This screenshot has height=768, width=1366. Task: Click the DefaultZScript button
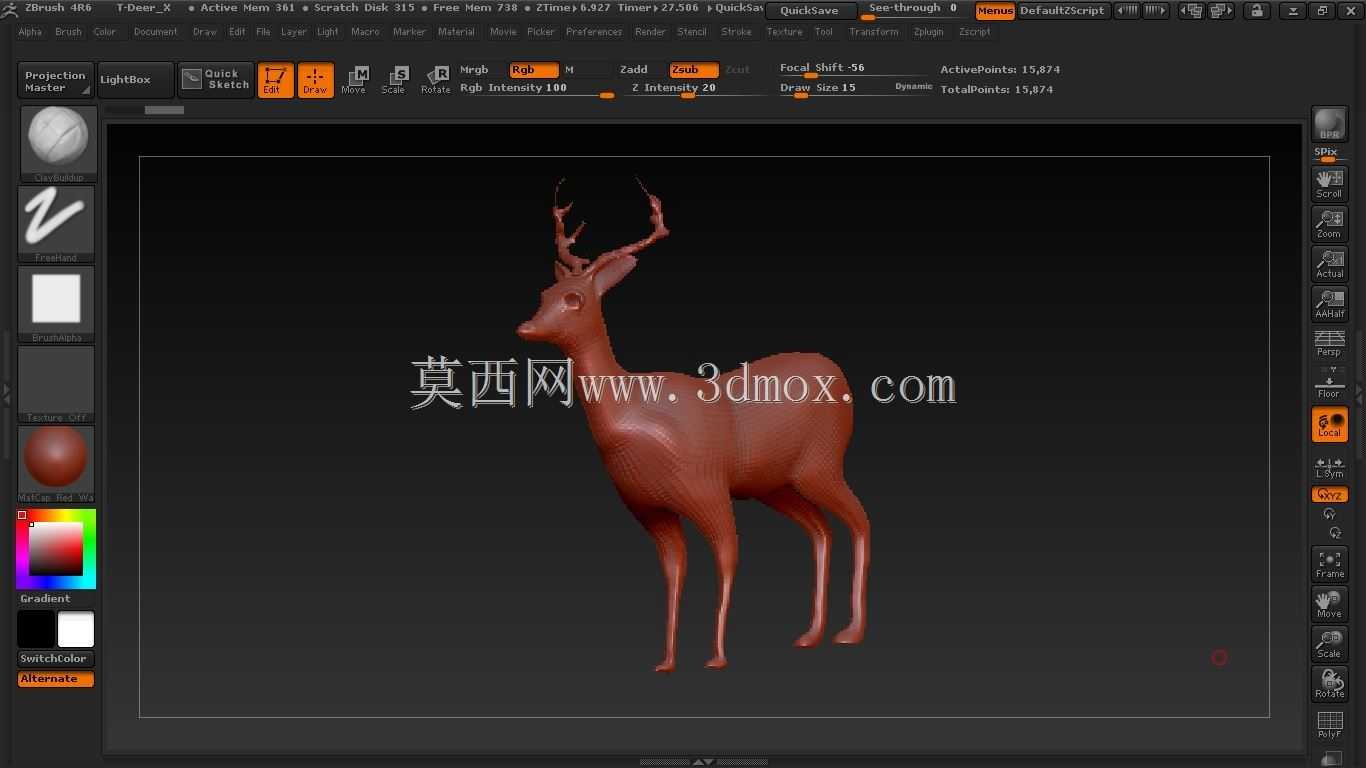click(x=1062, y=10)
